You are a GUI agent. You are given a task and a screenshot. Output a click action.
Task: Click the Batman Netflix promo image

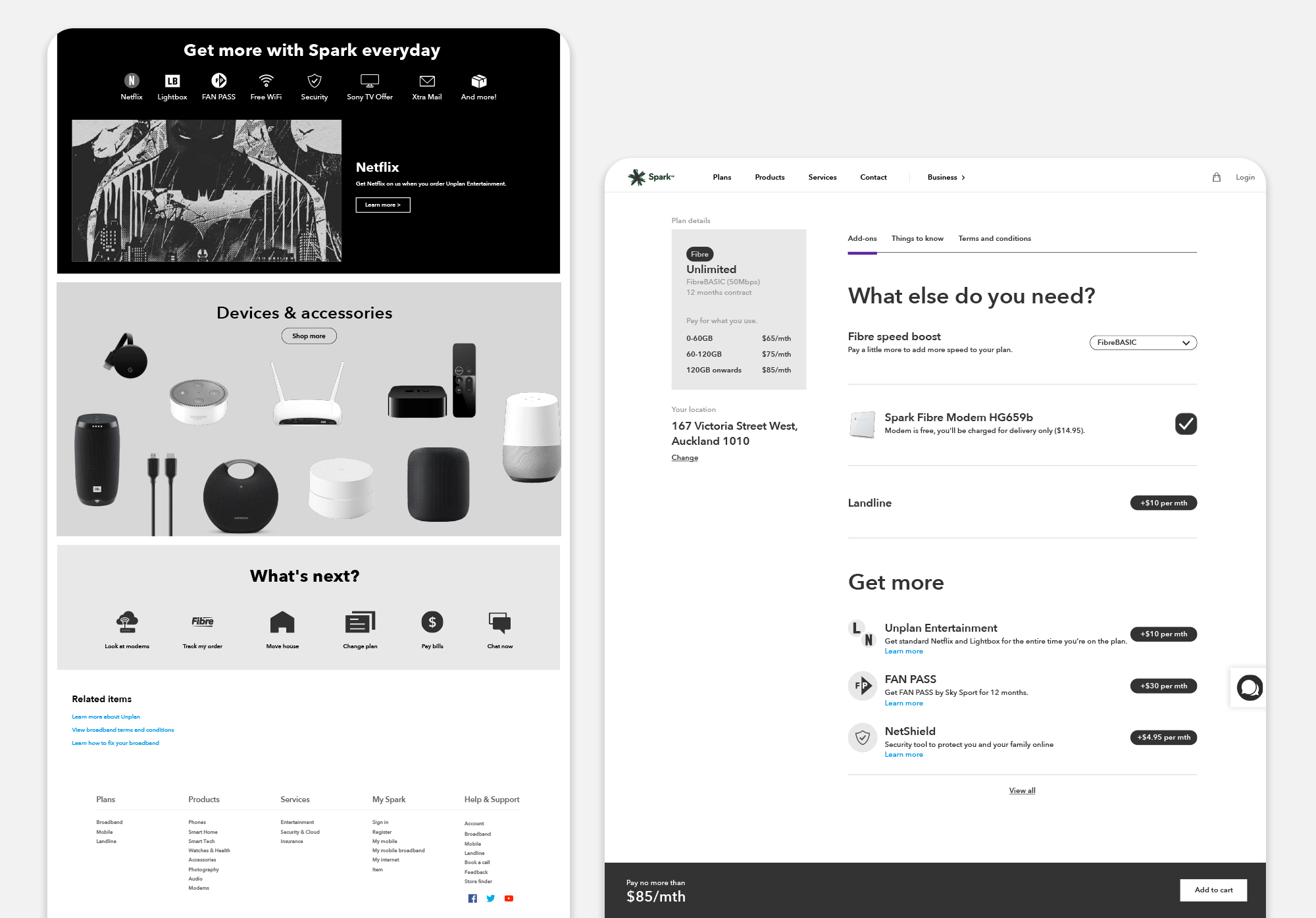click(207, 191)
